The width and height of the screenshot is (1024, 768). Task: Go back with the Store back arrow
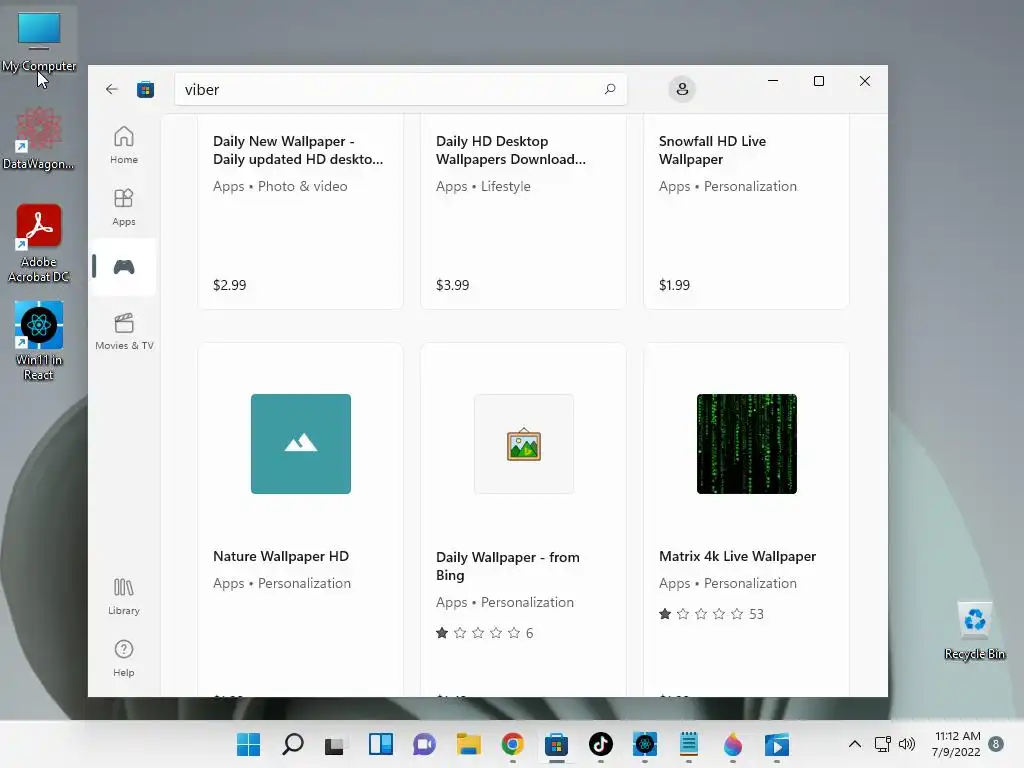112,89
